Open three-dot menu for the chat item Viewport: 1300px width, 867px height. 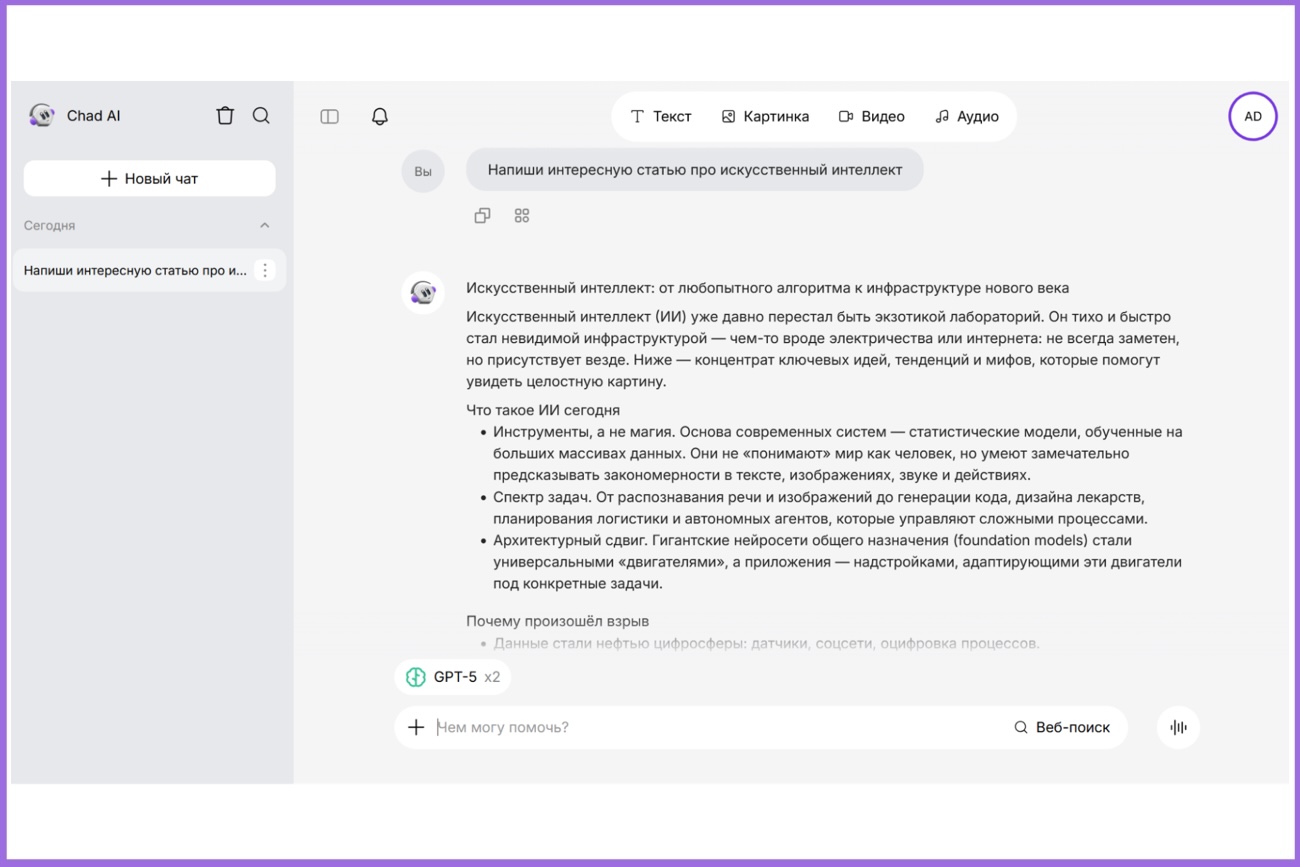click(x=265, y=271)
